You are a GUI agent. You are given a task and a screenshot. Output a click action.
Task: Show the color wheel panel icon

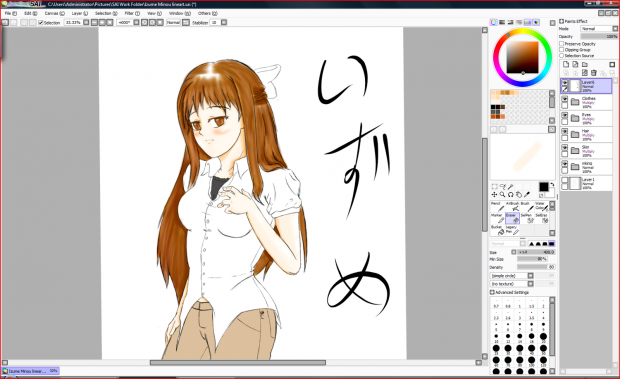493,23
